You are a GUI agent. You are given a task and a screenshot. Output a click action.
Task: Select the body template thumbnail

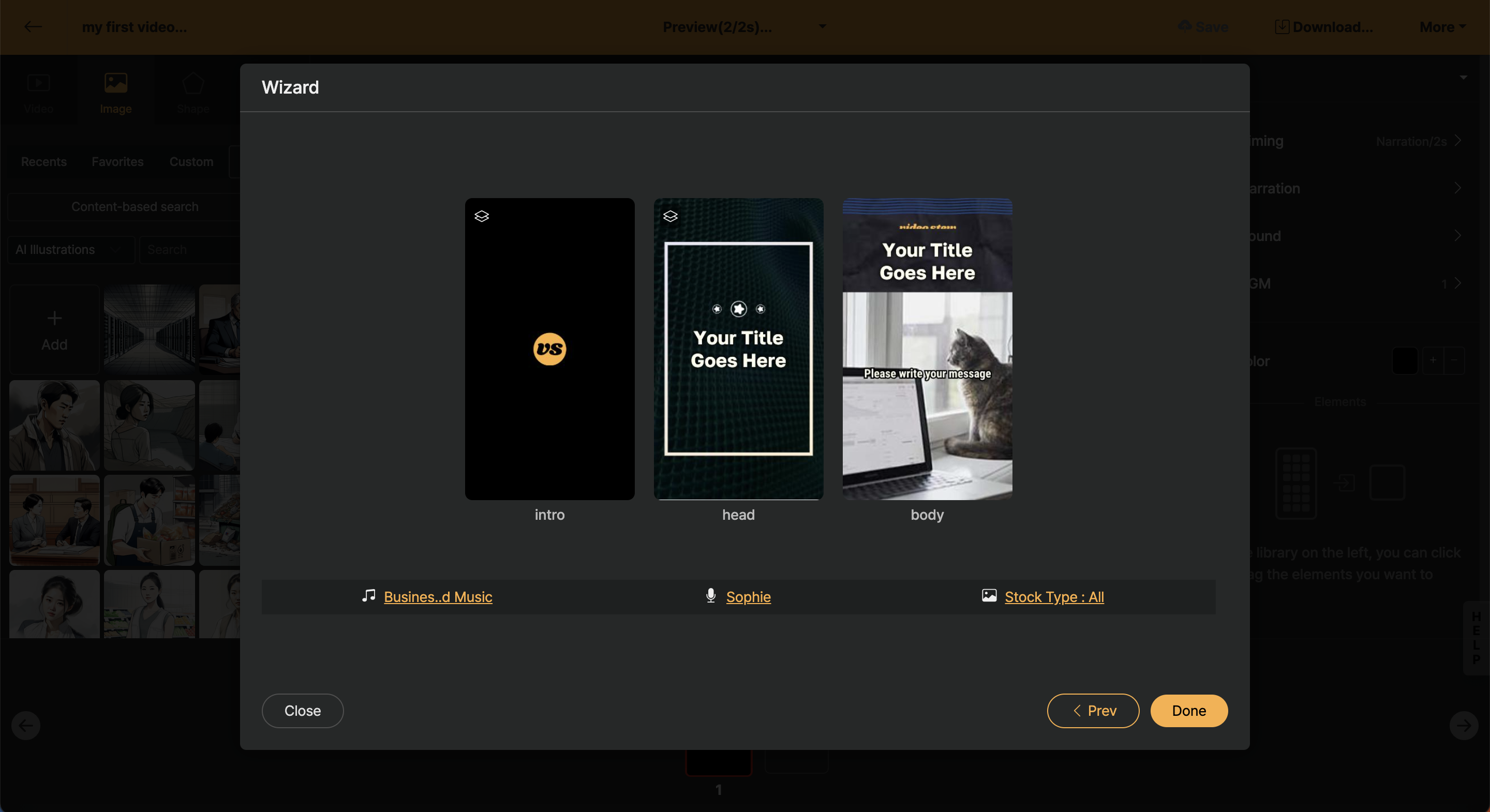tap(927, 349)
